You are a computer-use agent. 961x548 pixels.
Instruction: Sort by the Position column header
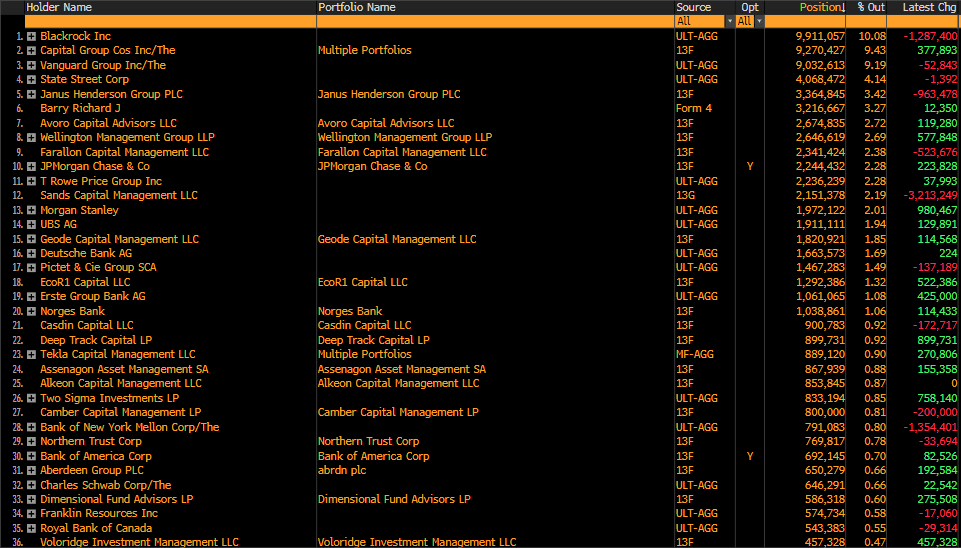coord(821,7)
